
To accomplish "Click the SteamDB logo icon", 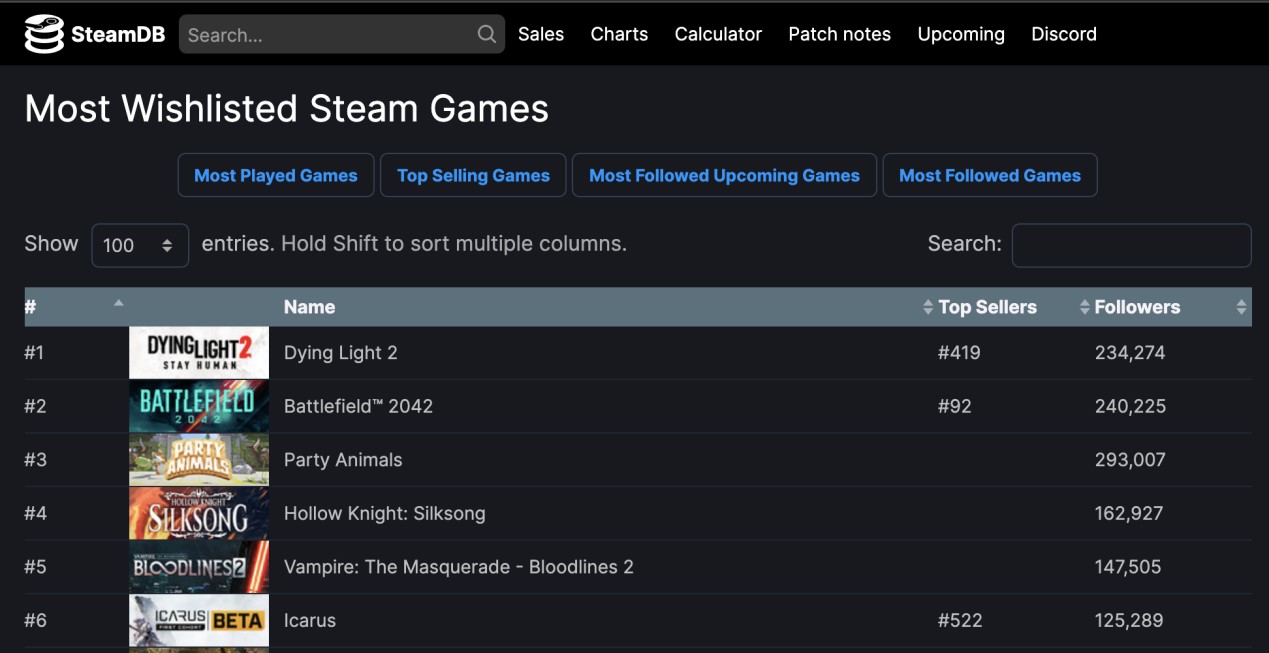I will tap(43, 34).
